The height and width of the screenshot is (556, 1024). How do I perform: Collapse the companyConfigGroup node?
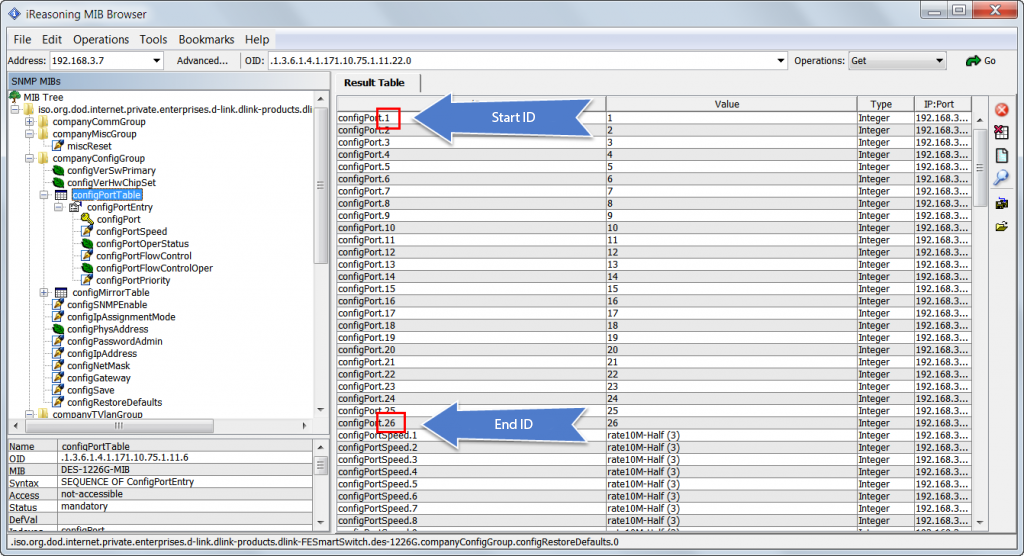pyautogui.click(x=29, y=158)
